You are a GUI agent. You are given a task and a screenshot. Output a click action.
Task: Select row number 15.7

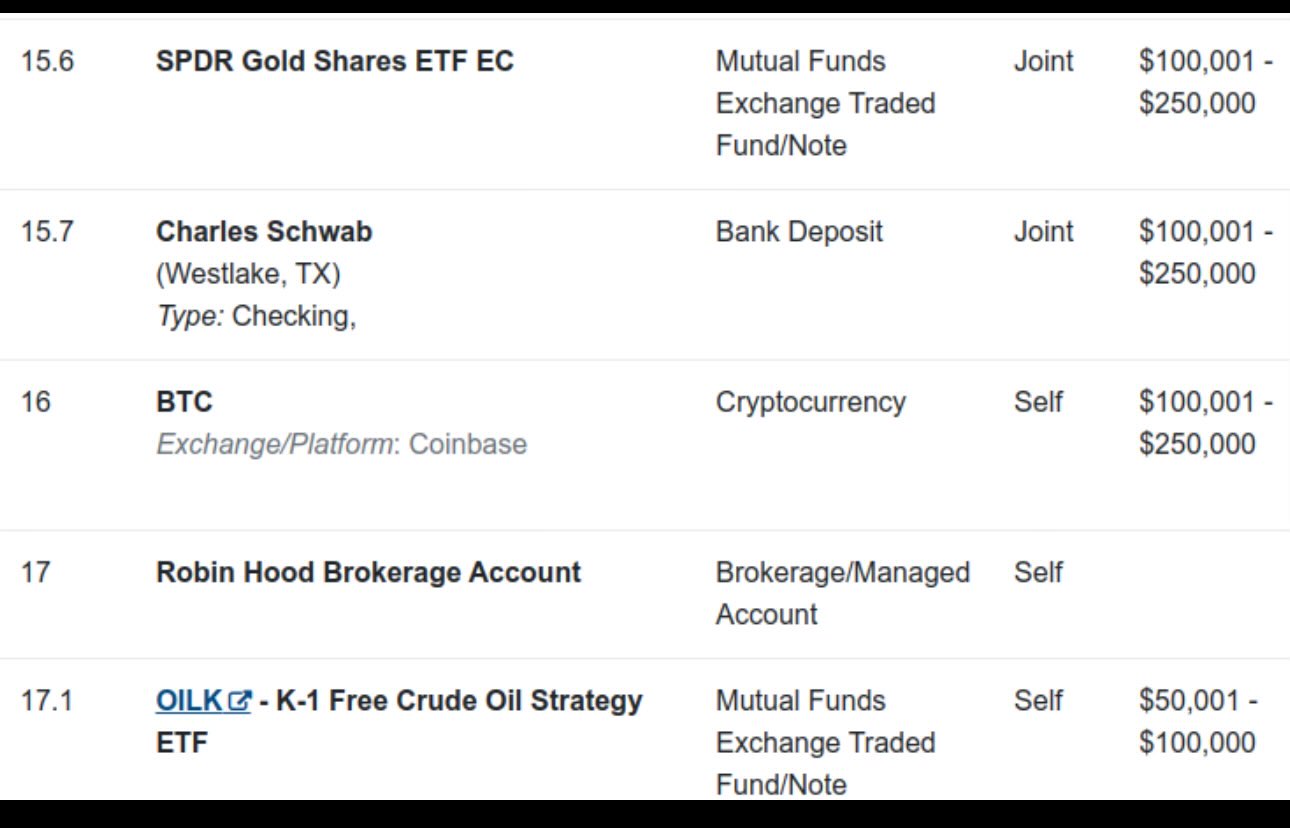(x=47, y=232)
